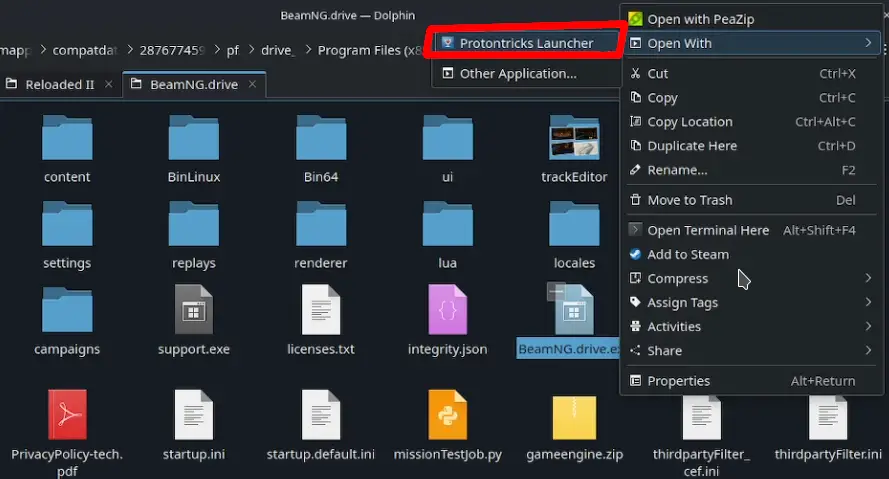The height and width of the screenshot is (479, 889).
Task: Choose Rename in context menu
Action: [x=754, y=170]
